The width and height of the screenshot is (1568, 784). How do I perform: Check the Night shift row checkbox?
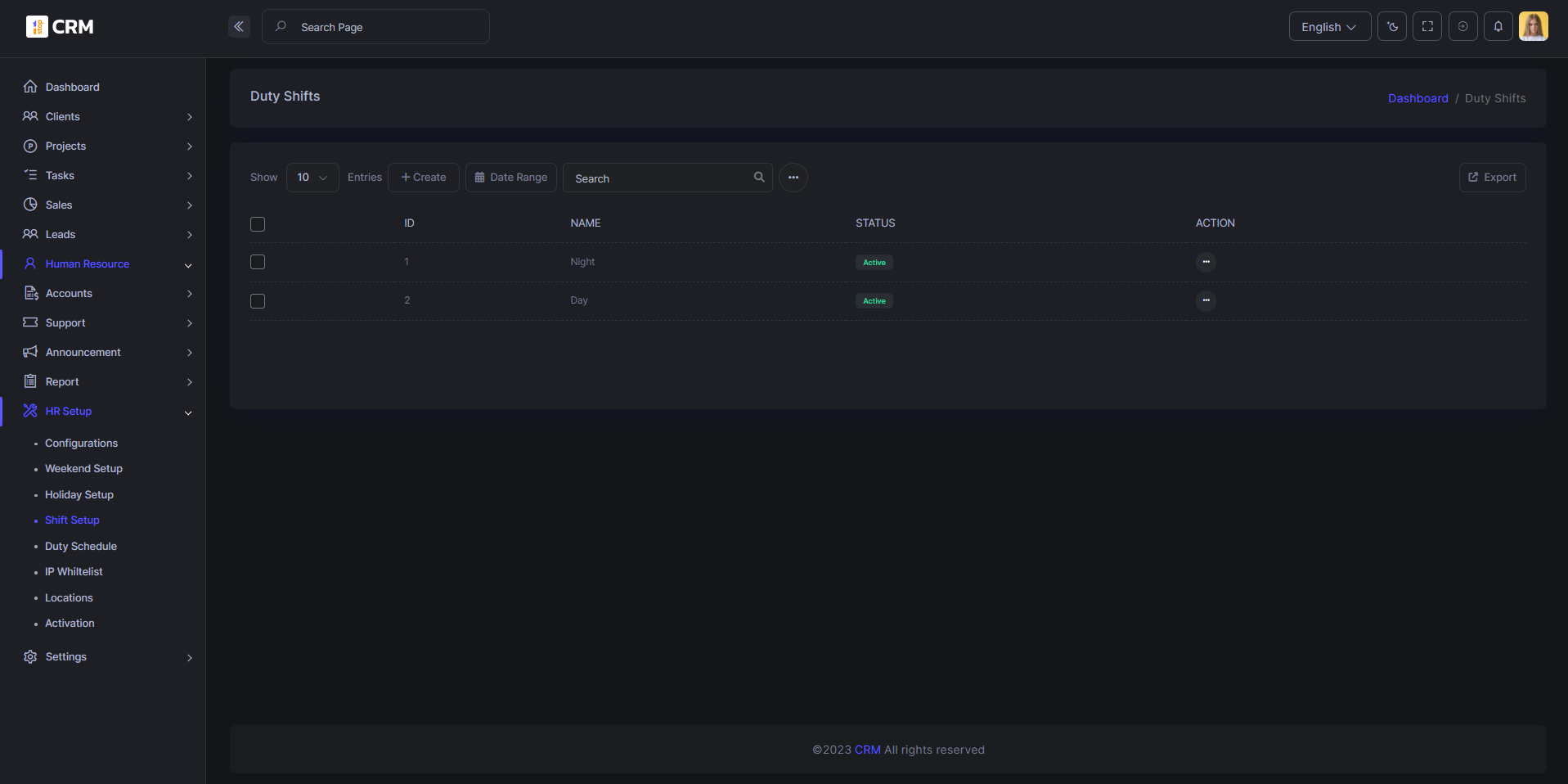click(x=258, y=262)
